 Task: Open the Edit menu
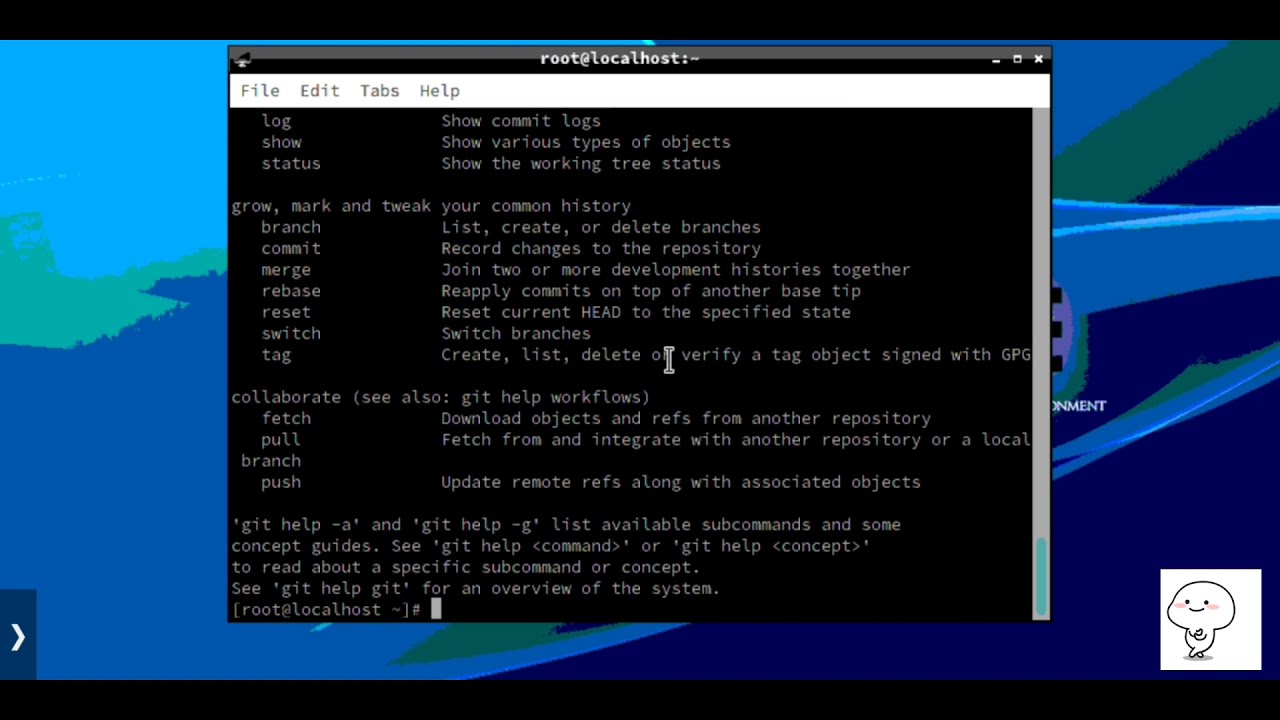(x=320, y=91)
